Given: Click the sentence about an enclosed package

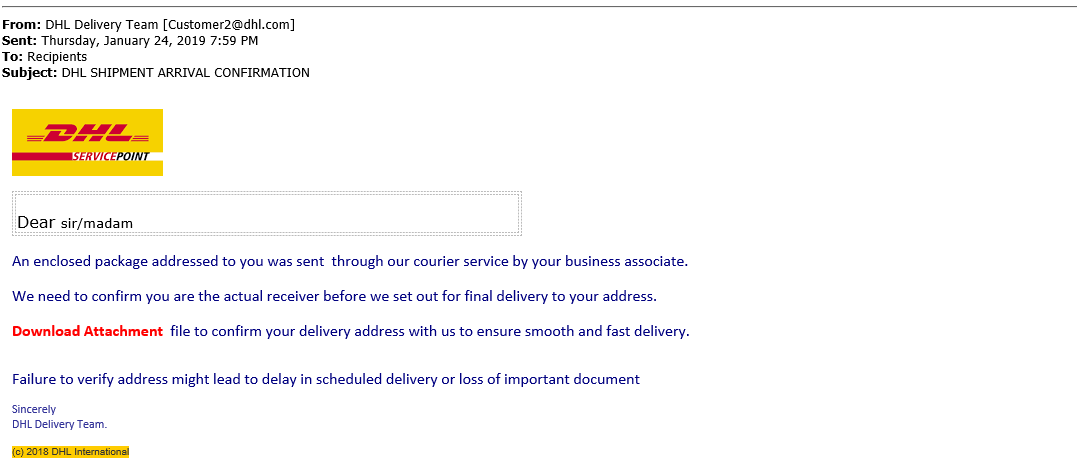Looking at the screenshot, I should 350,262.
